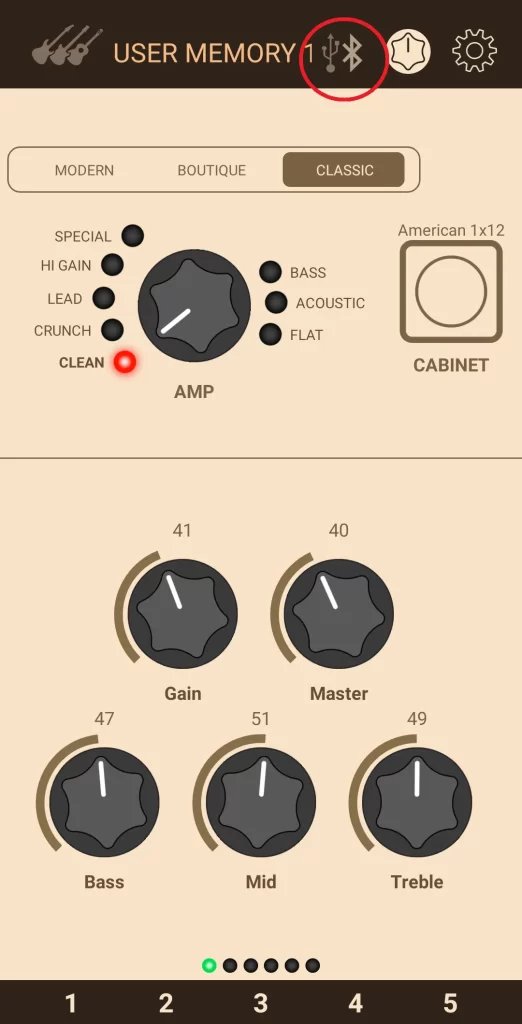Select the ACOUSTIC amp type
522x1024 pixels.
click(276, 302)
